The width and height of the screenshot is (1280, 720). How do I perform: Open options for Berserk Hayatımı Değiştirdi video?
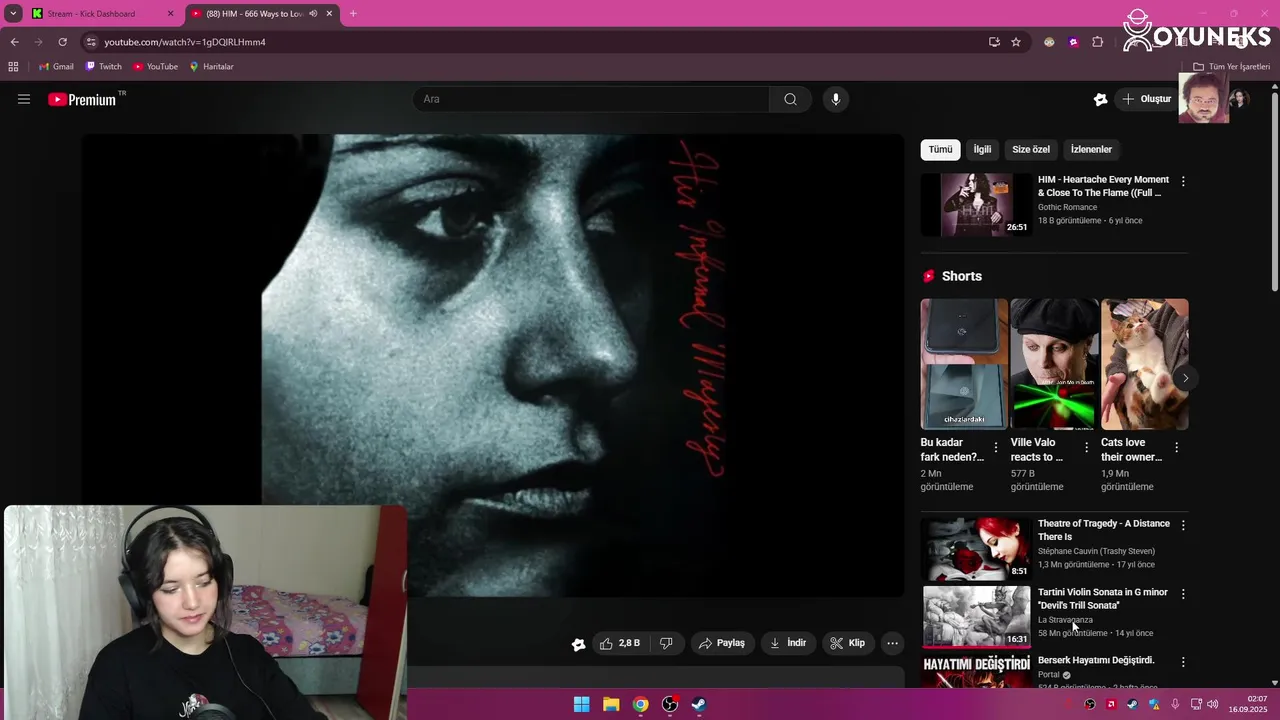coord(1183,662)
